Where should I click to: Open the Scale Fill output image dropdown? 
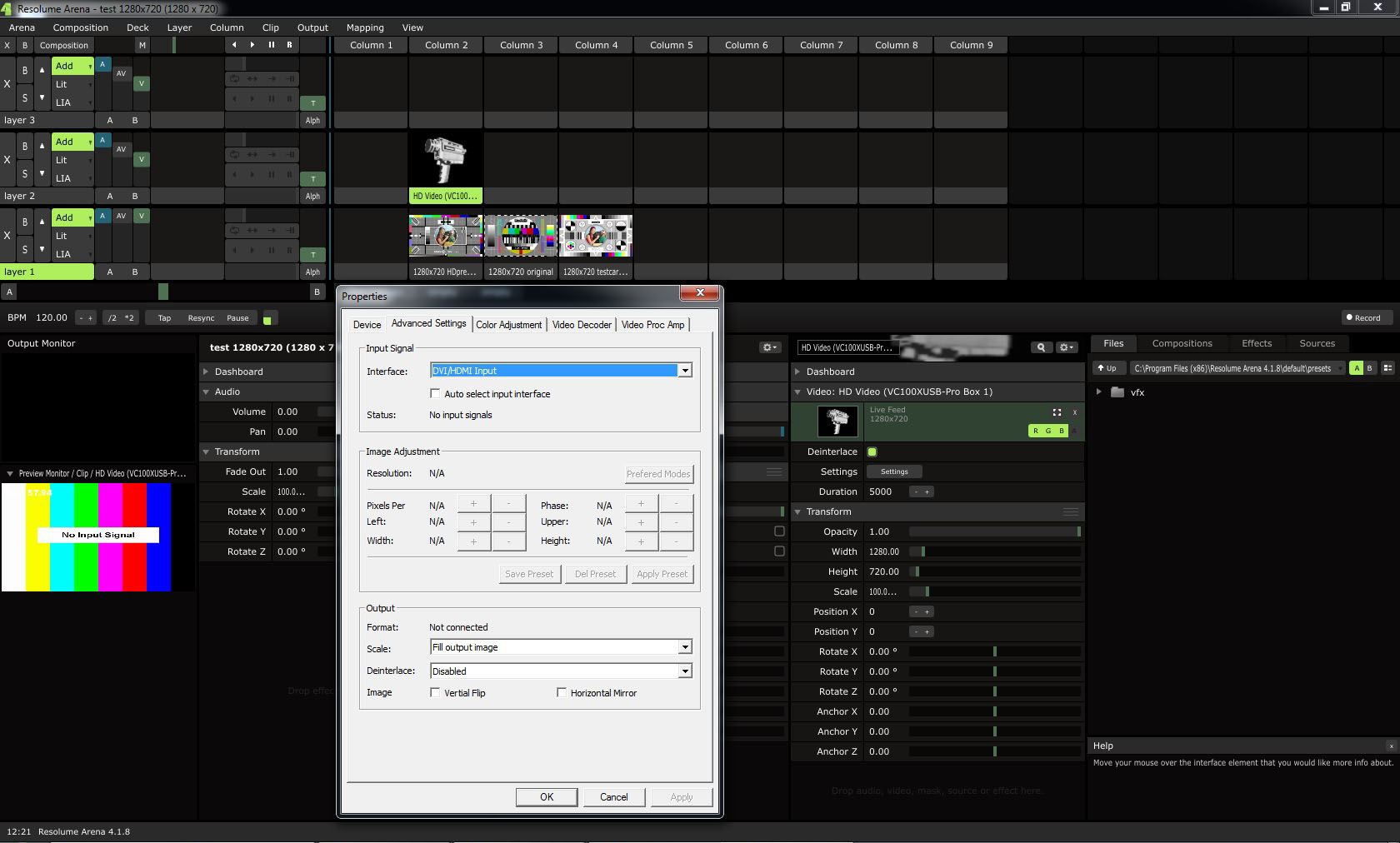coord(684,647)
